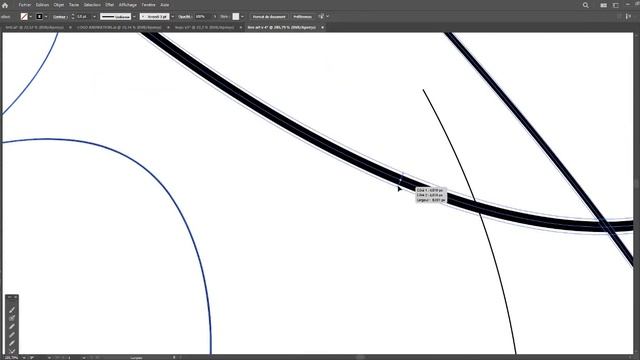Go to the Home screen icon
Viewport: 640px width, 360px height.
[x=5, y=5]
